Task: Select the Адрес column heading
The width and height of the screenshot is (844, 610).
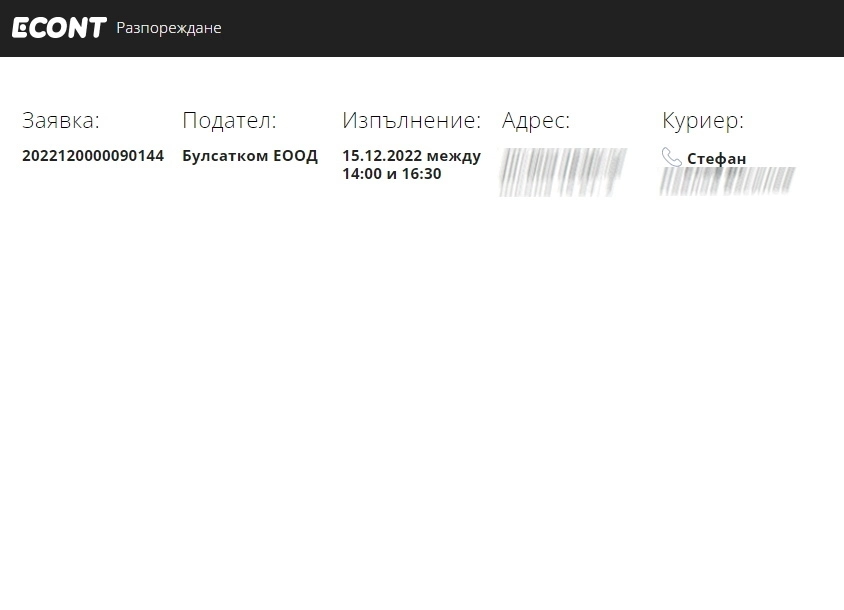Action: click(x=535, y=121)
